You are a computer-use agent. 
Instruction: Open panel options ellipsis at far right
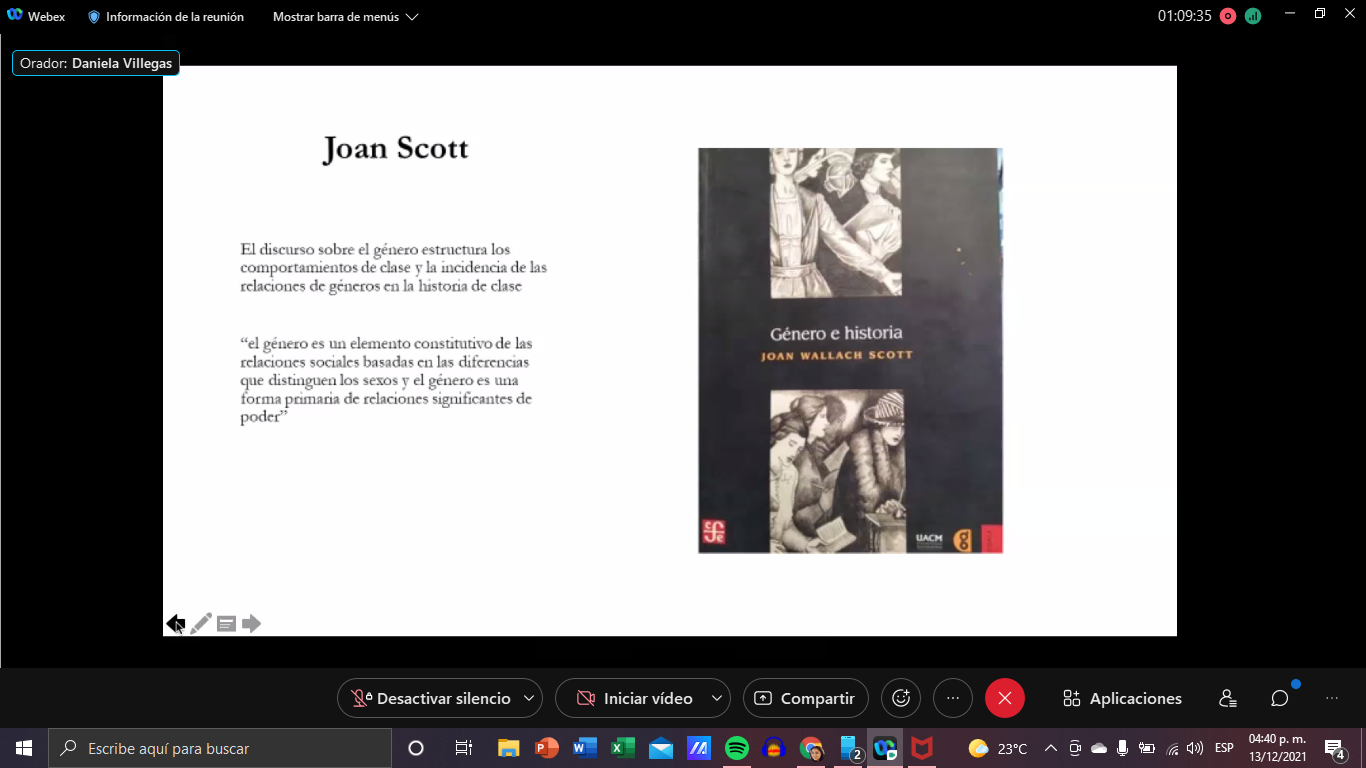pyautogui.click(x=1332, y=698)
